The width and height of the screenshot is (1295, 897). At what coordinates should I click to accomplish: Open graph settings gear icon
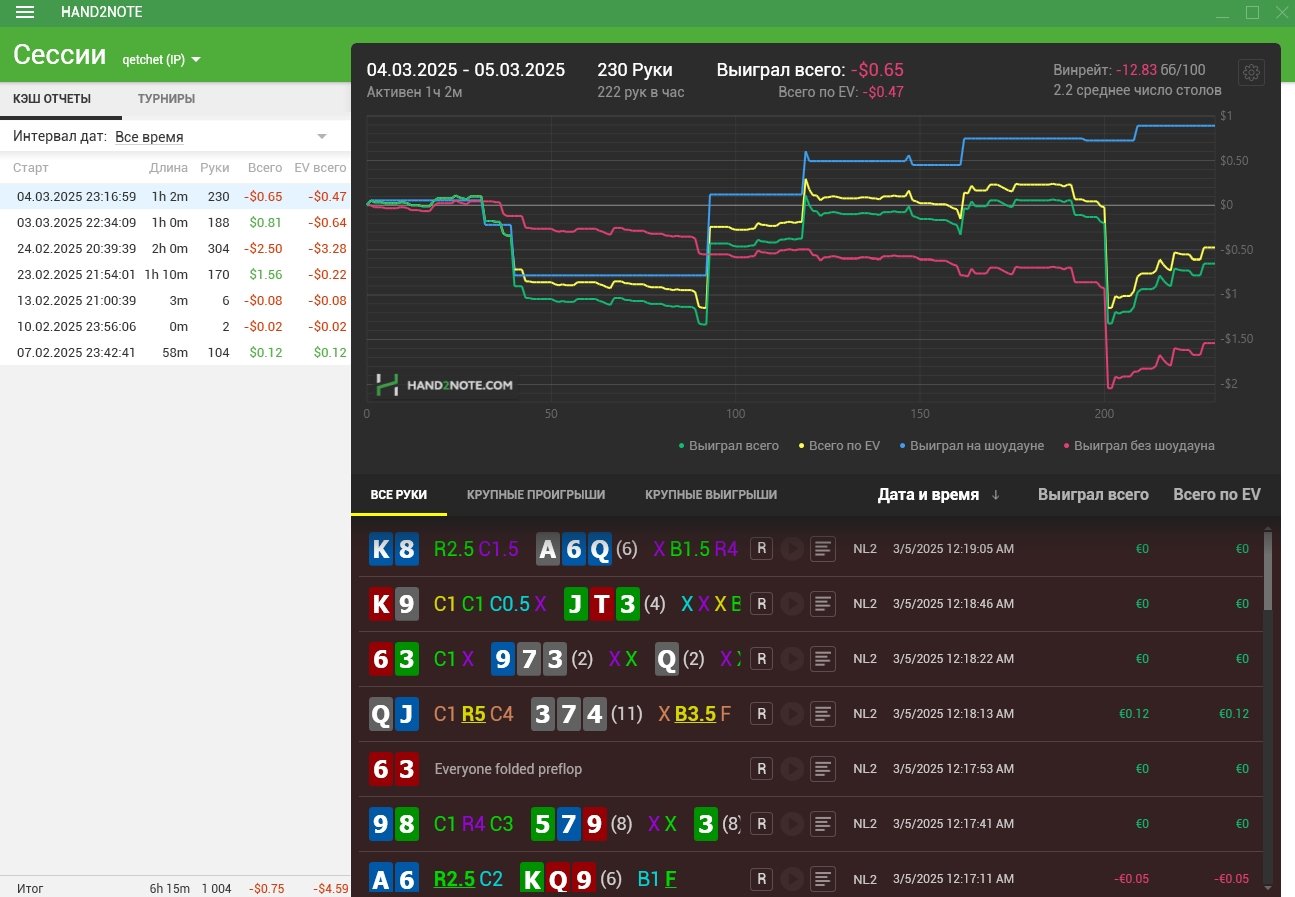(x=1252, y=73)
